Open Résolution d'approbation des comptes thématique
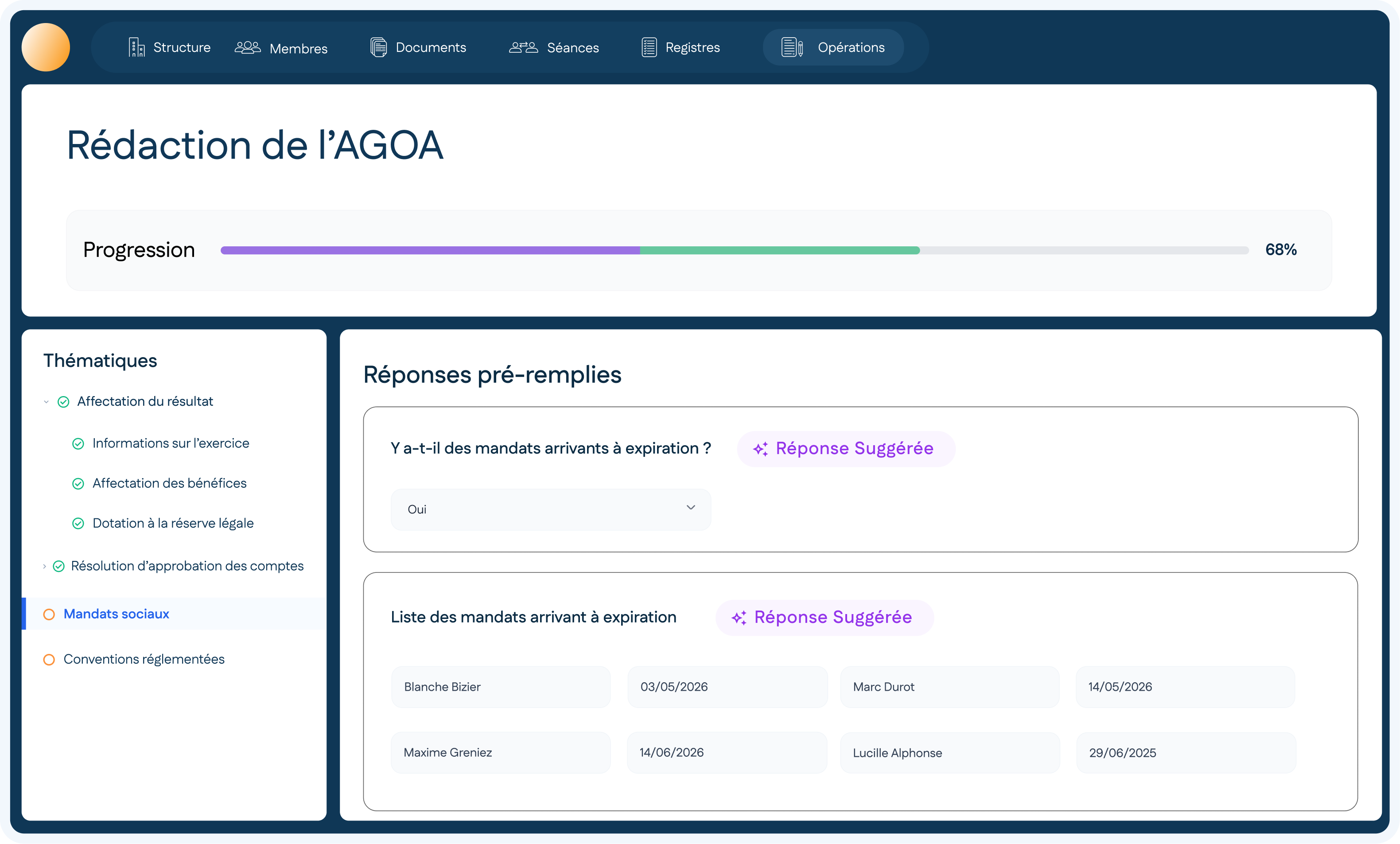Screen dimensions: 1400x844 (187, 566)
